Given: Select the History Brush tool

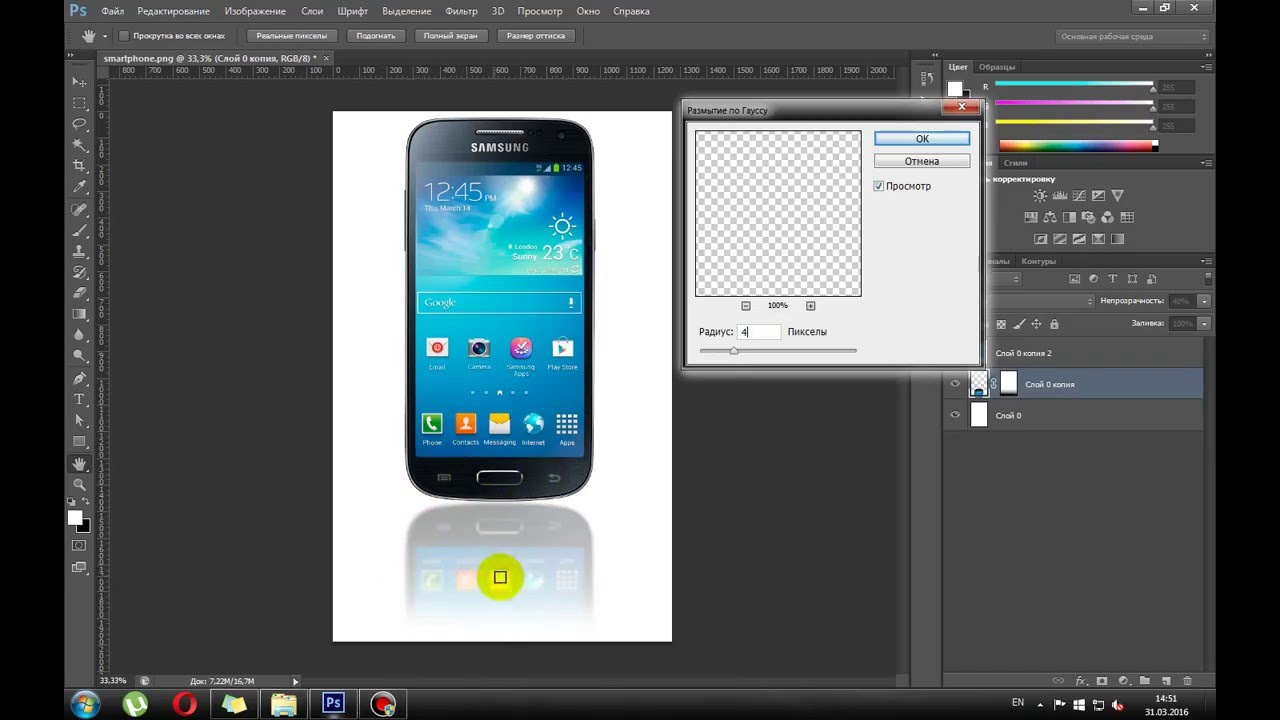Looking at the screenshot, I should tap(79, 272).
